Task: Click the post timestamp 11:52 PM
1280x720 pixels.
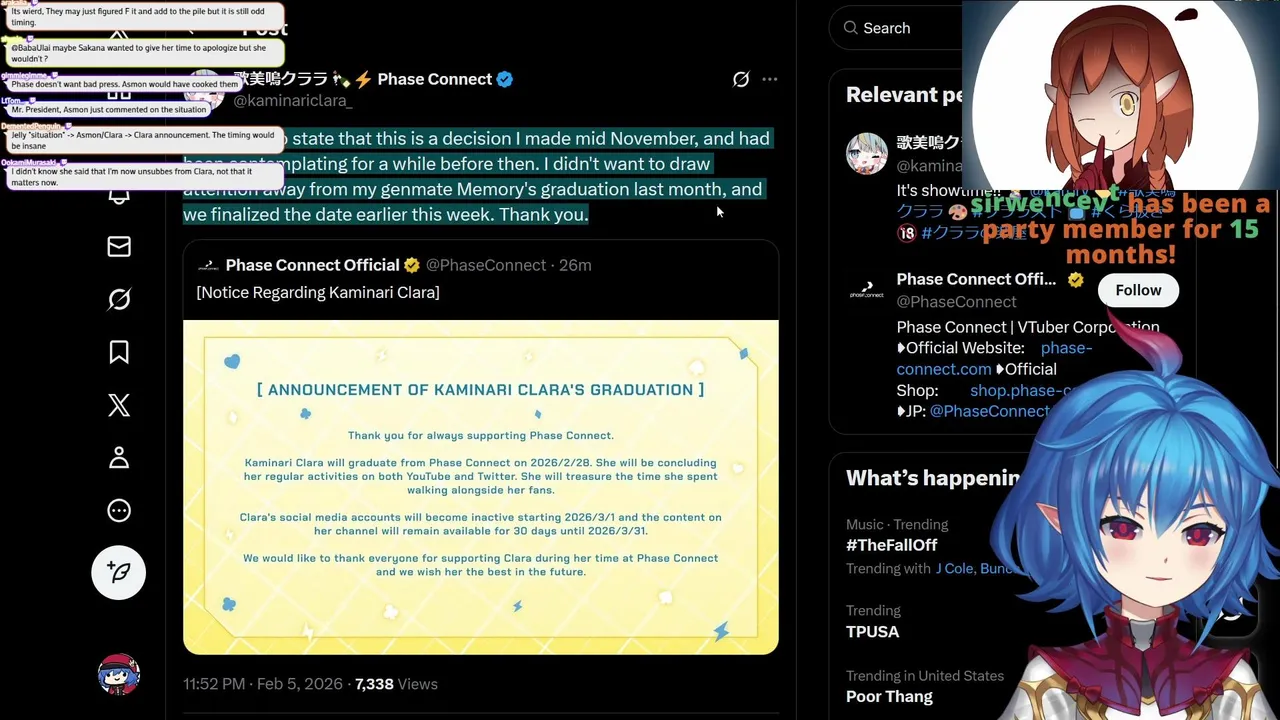Action: tap(214, 684)
